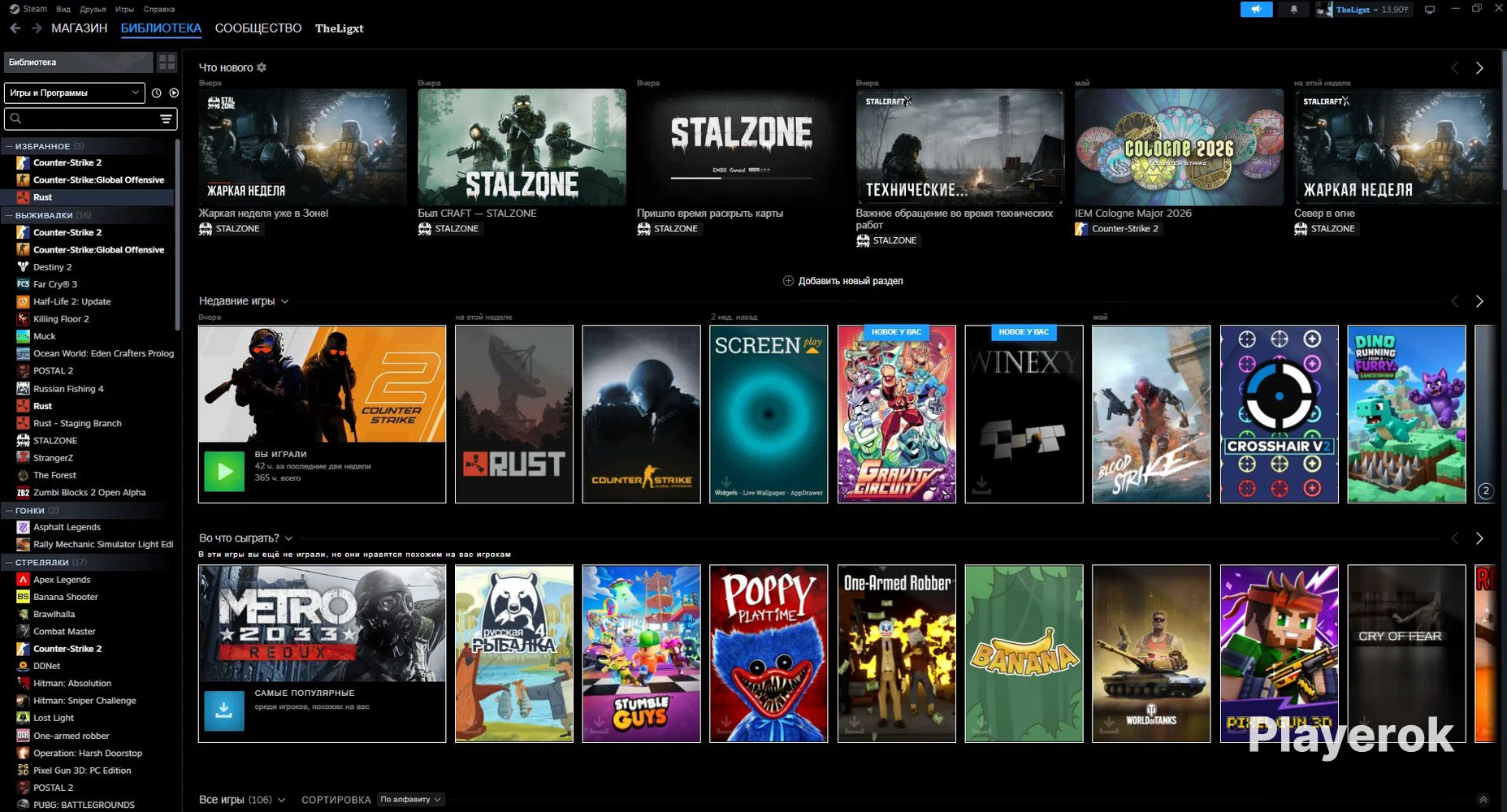The image size is (1507, 812).
Task: Select Crosshair V2 cover thumbnail
Action: pyautogui.click(x=1280, y=414)
